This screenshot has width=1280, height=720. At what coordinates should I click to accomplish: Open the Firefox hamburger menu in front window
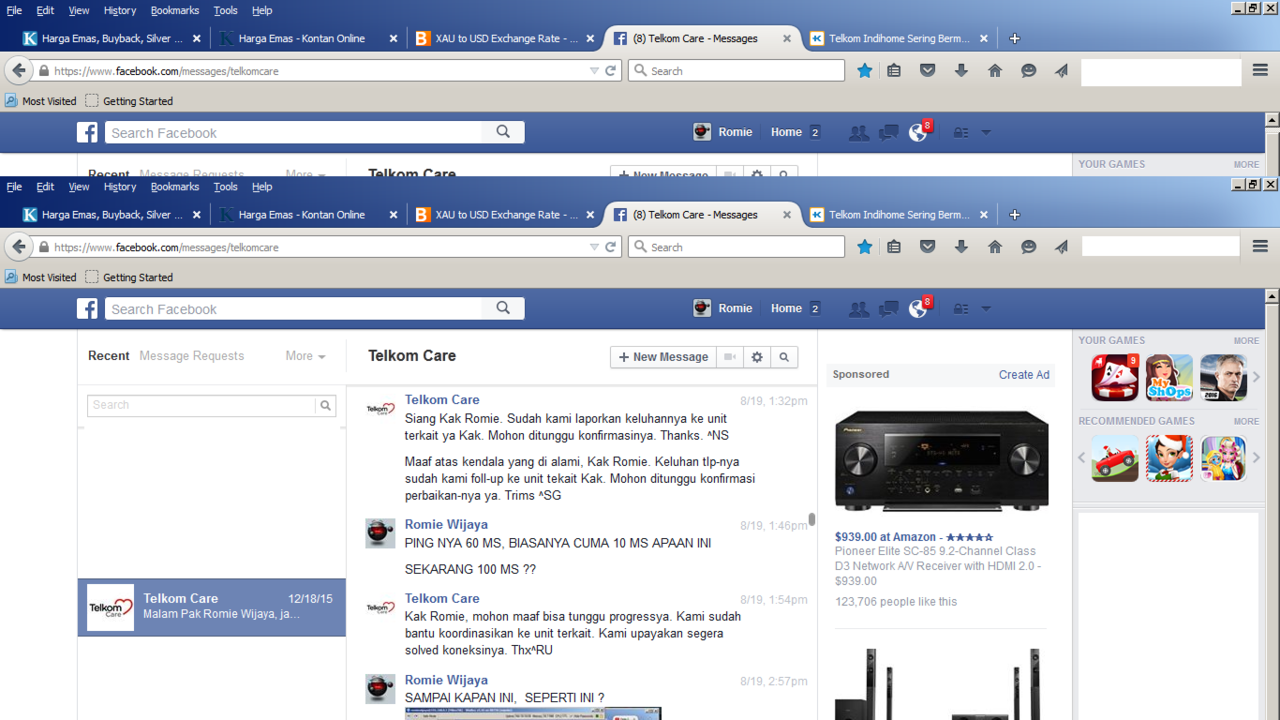(x=1260, y=246)
